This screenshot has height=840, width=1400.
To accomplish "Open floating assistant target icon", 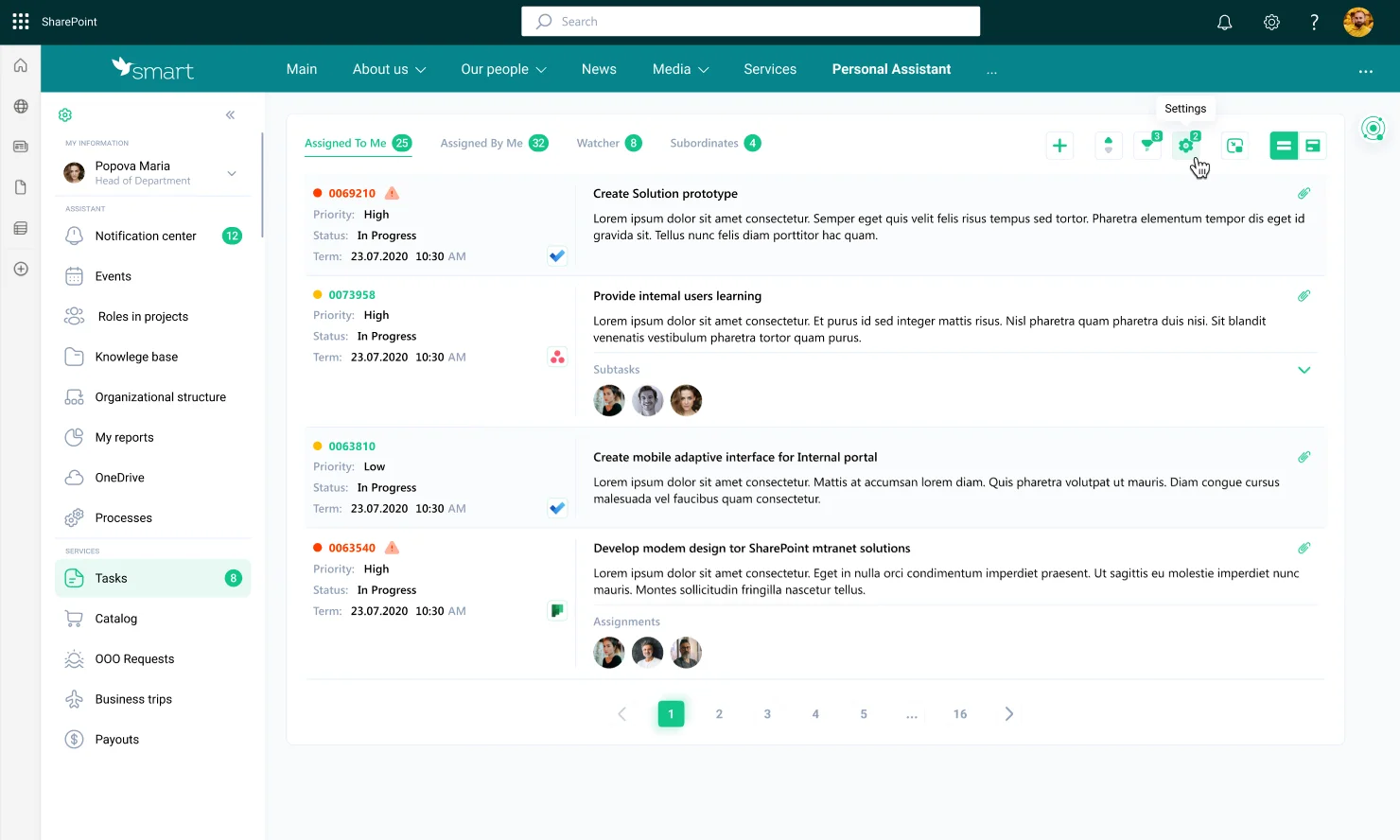I will point(1374,128).
